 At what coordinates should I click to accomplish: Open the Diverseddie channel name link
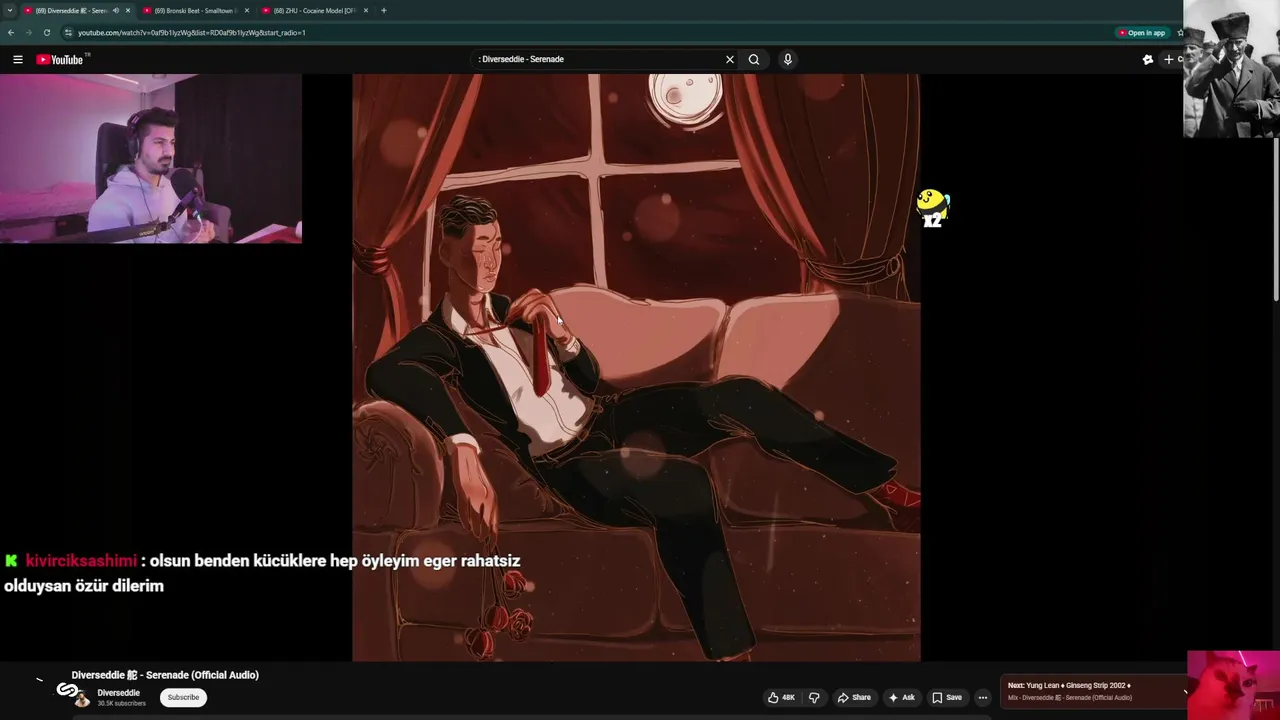(118, 693)
